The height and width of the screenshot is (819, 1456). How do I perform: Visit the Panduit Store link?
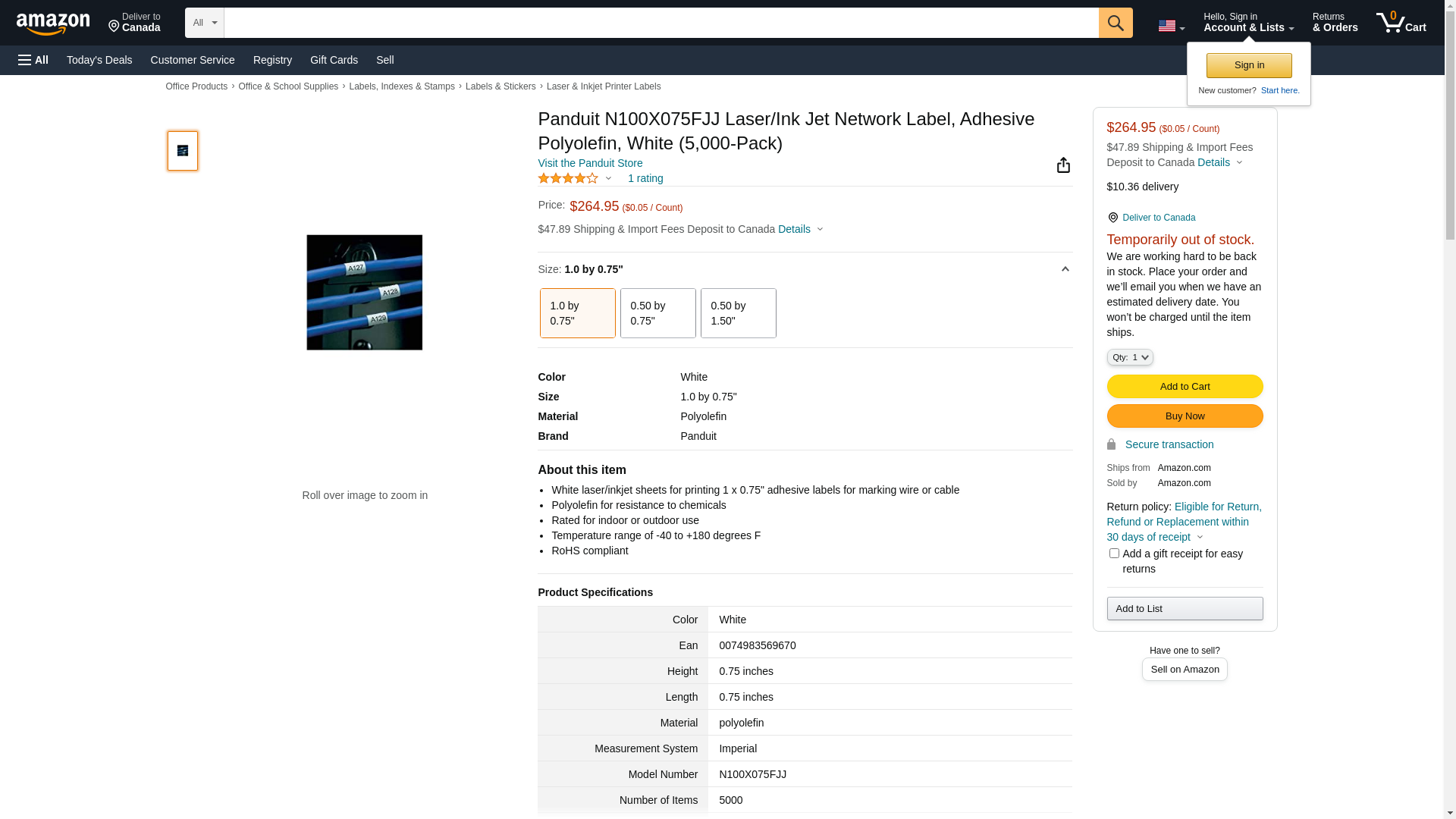click(x=590, y=163)
